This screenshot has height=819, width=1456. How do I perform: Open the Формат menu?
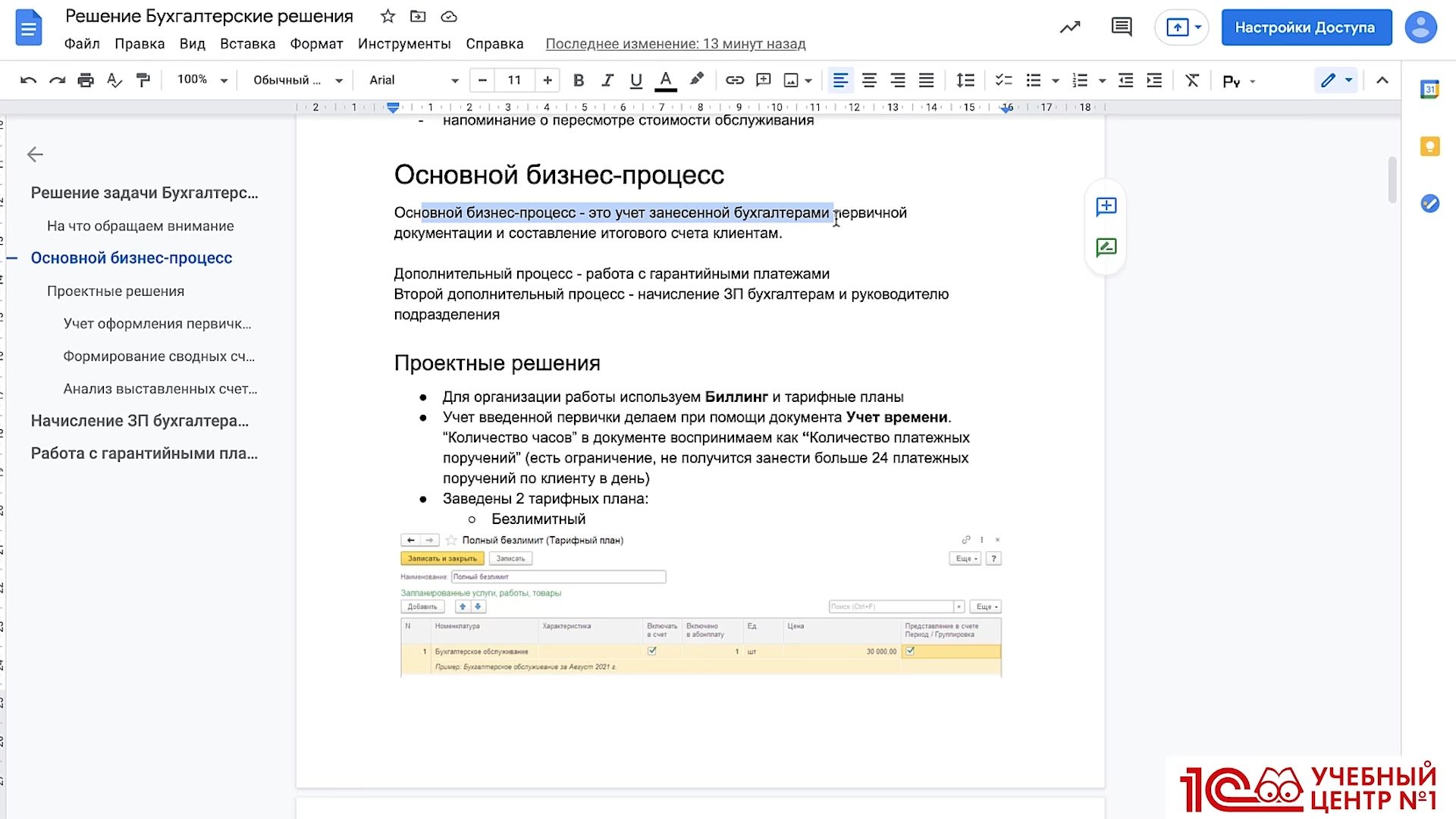tap(316, 44)
